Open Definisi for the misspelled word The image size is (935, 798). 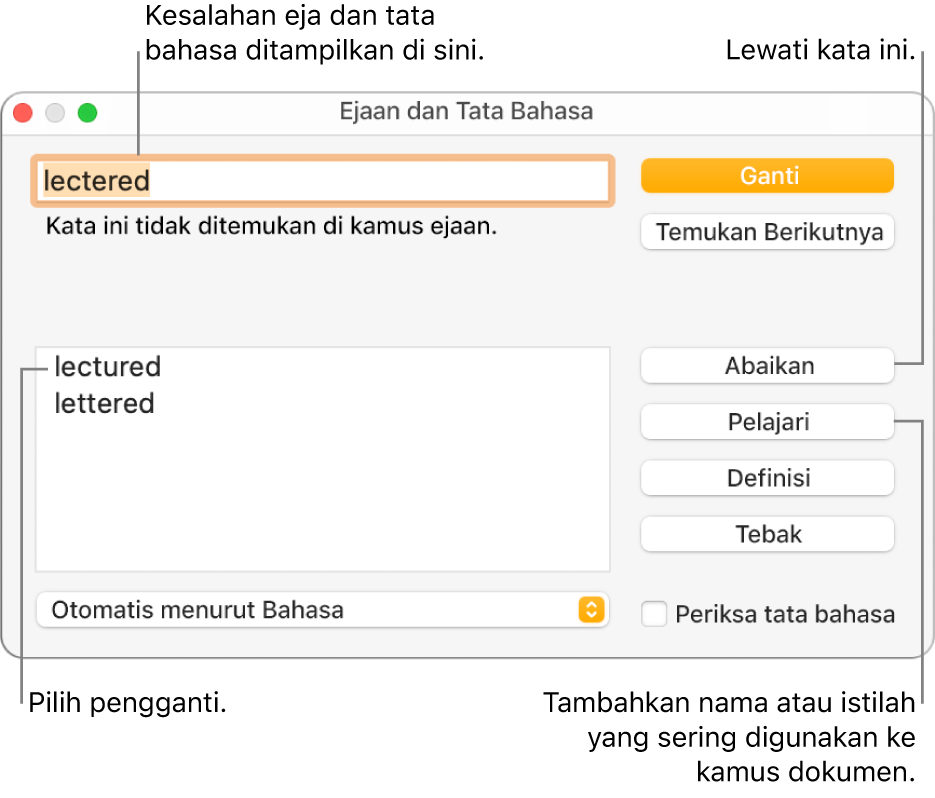767,478
